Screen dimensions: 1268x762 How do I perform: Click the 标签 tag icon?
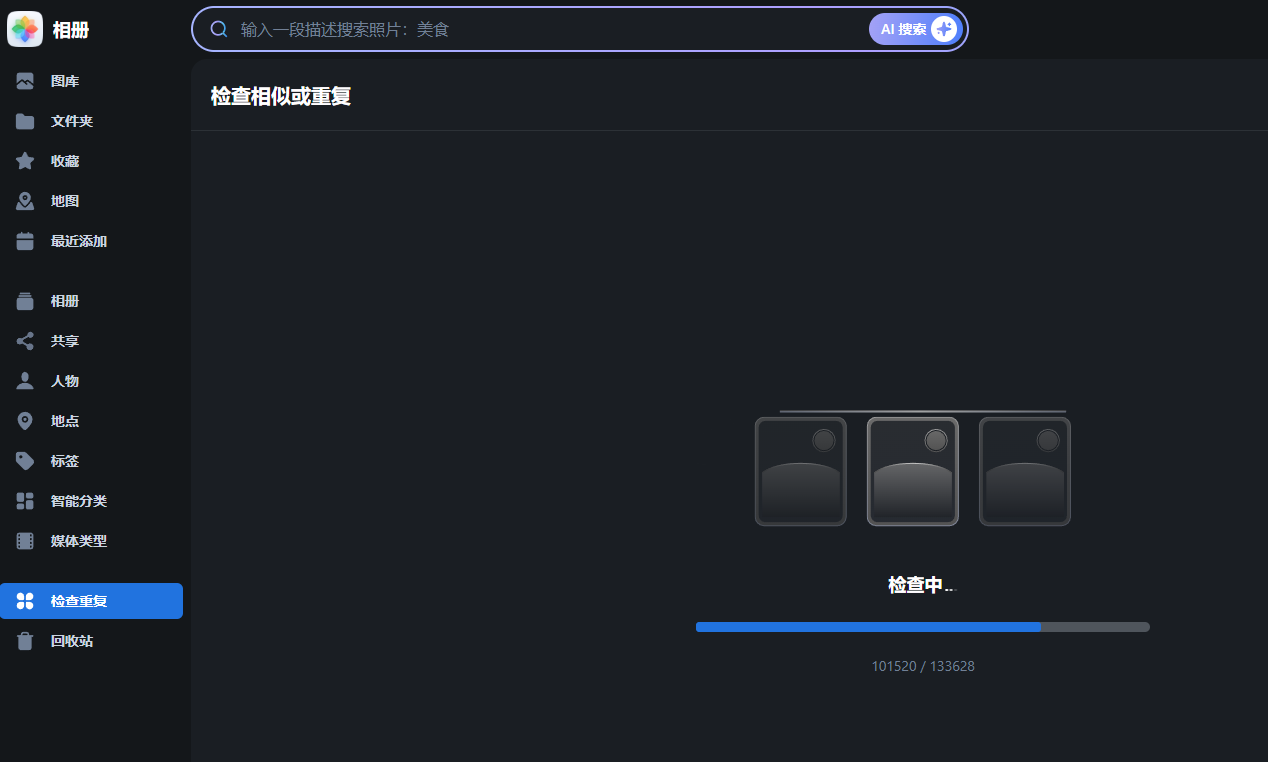[x=25, y=461]
